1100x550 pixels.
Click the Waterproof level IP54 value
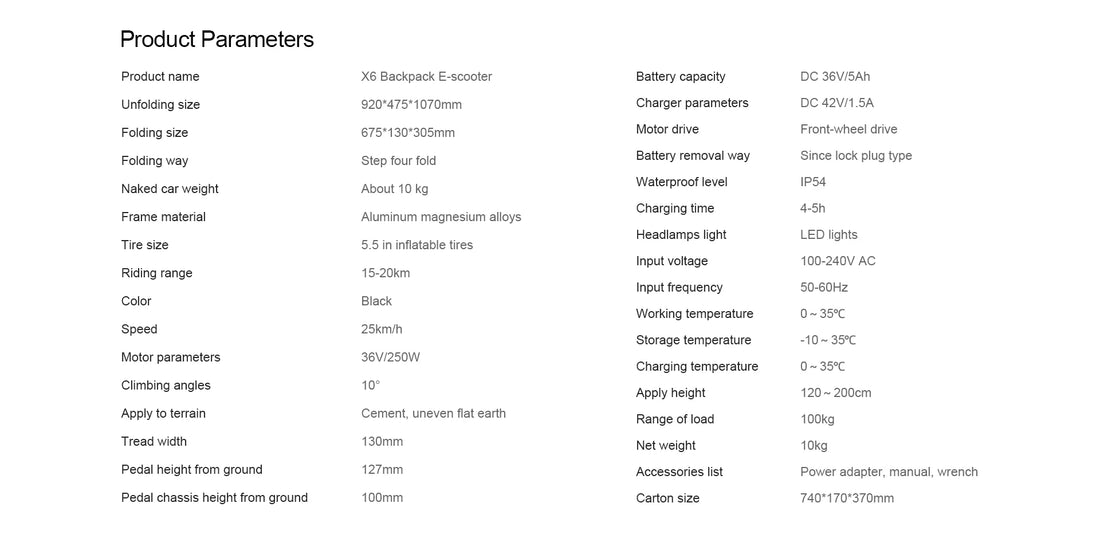(x=813, y=182)
